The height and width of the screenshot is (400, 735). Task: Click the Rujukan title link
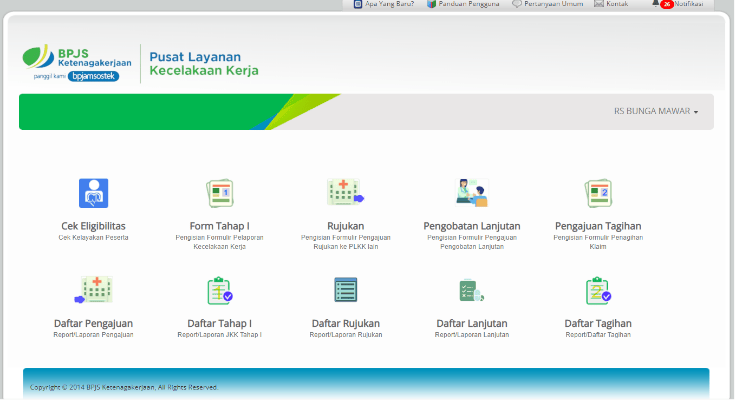(x=345, y=226)
